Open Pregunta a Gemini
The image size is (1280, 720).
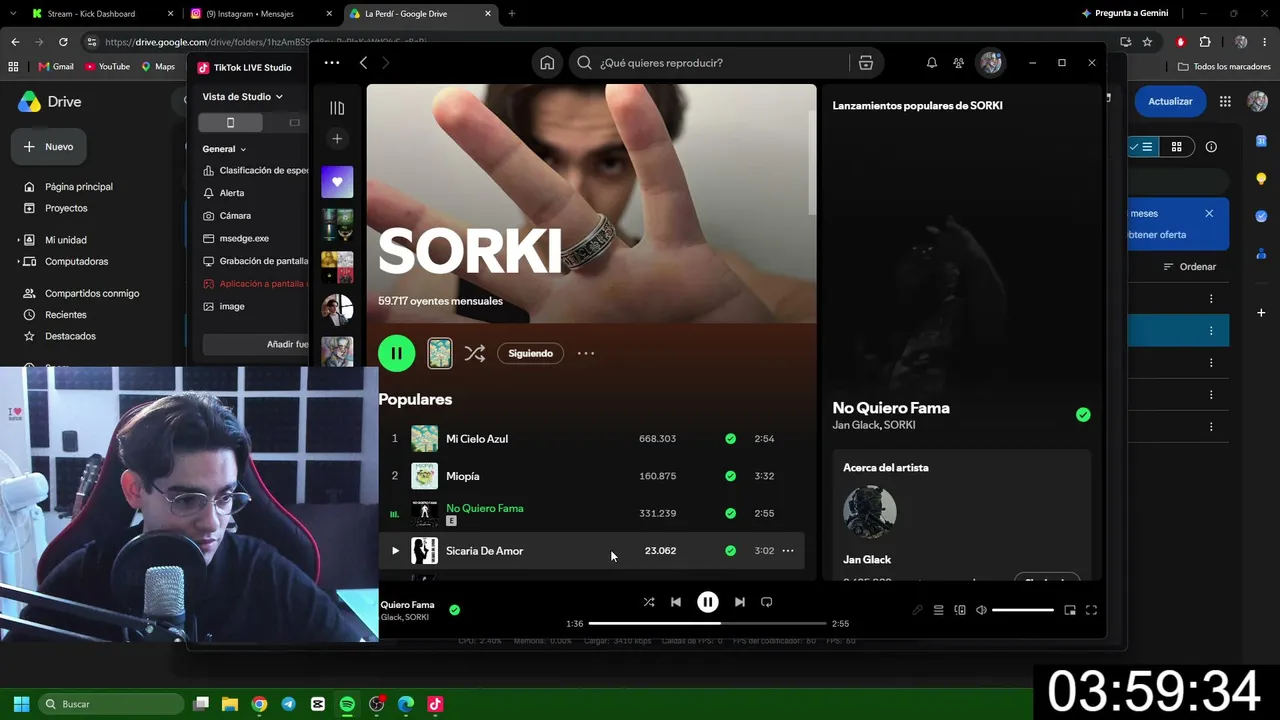[1124, 14]
